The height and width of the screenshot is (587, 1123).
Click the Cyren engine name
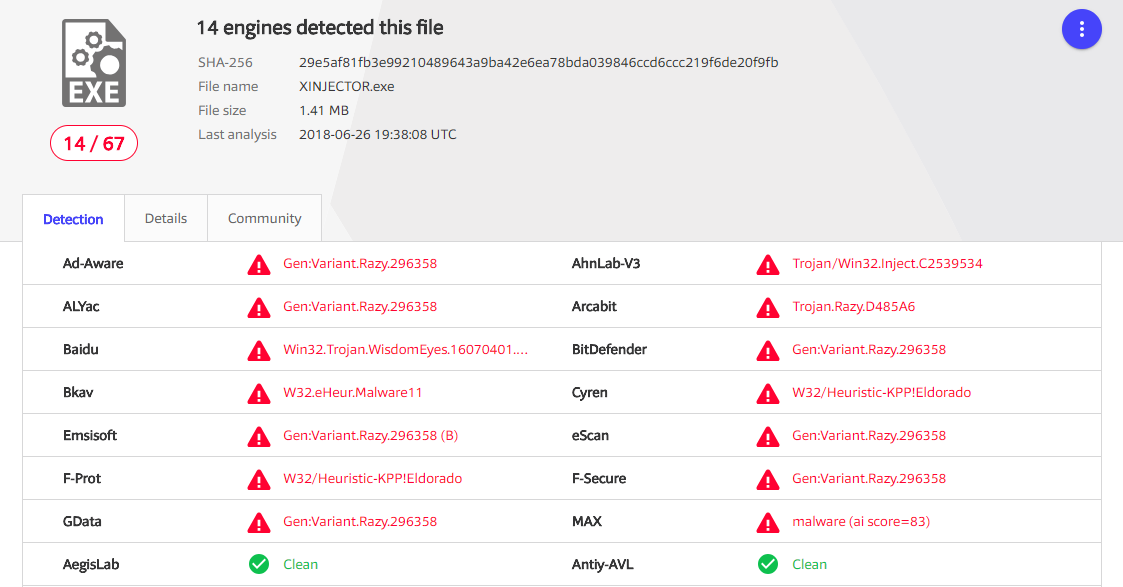click(589, 392)
